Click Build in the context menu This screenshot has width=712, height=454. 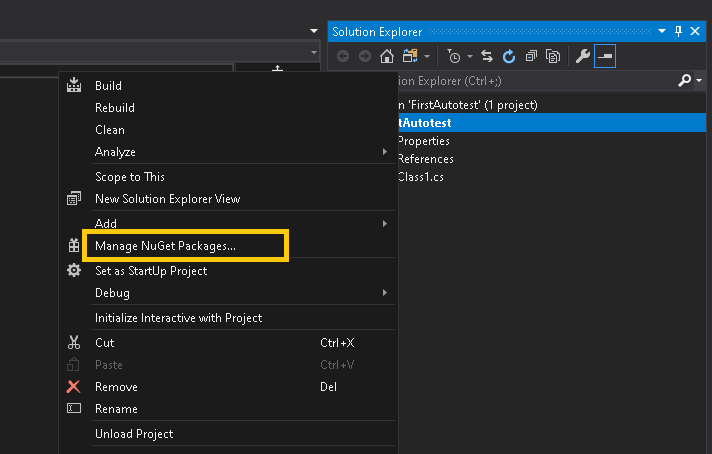108,86
